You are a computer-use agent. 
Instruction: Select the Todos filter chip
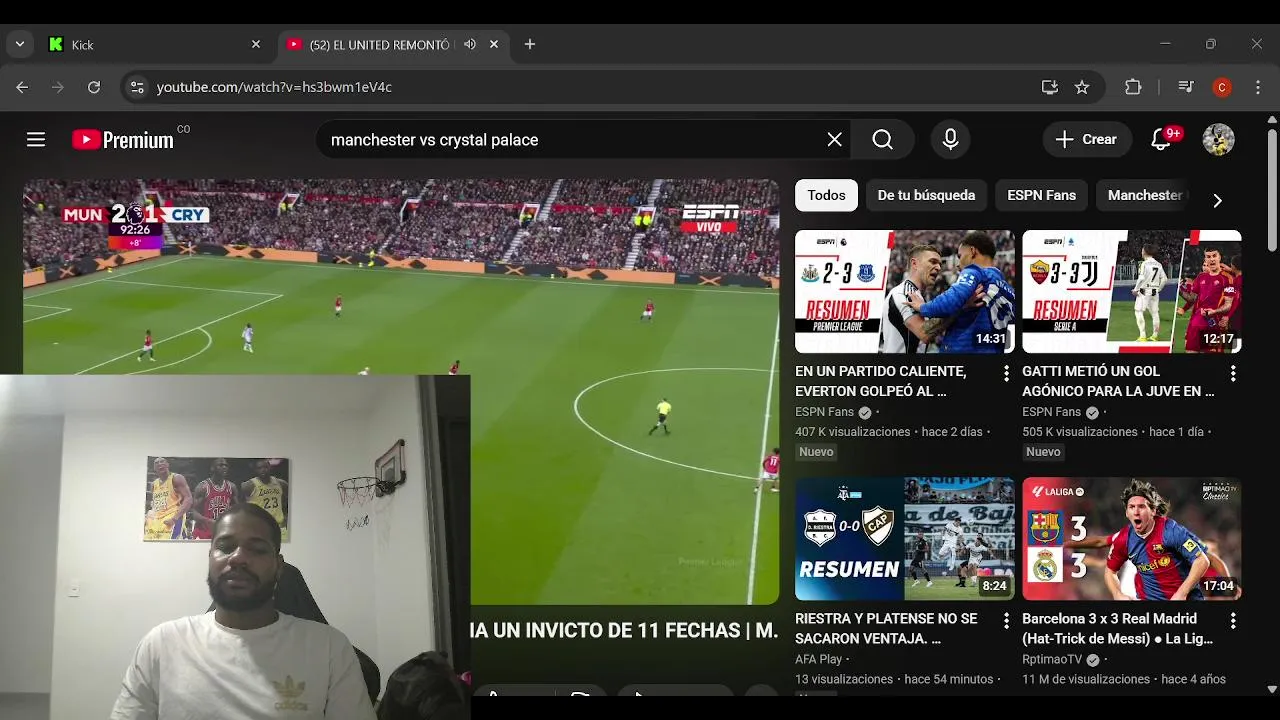(826, 195)
